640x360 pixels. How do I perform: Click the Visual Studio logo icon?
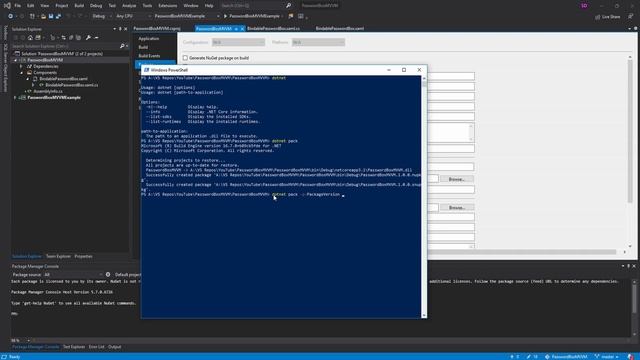coord(7,5)
